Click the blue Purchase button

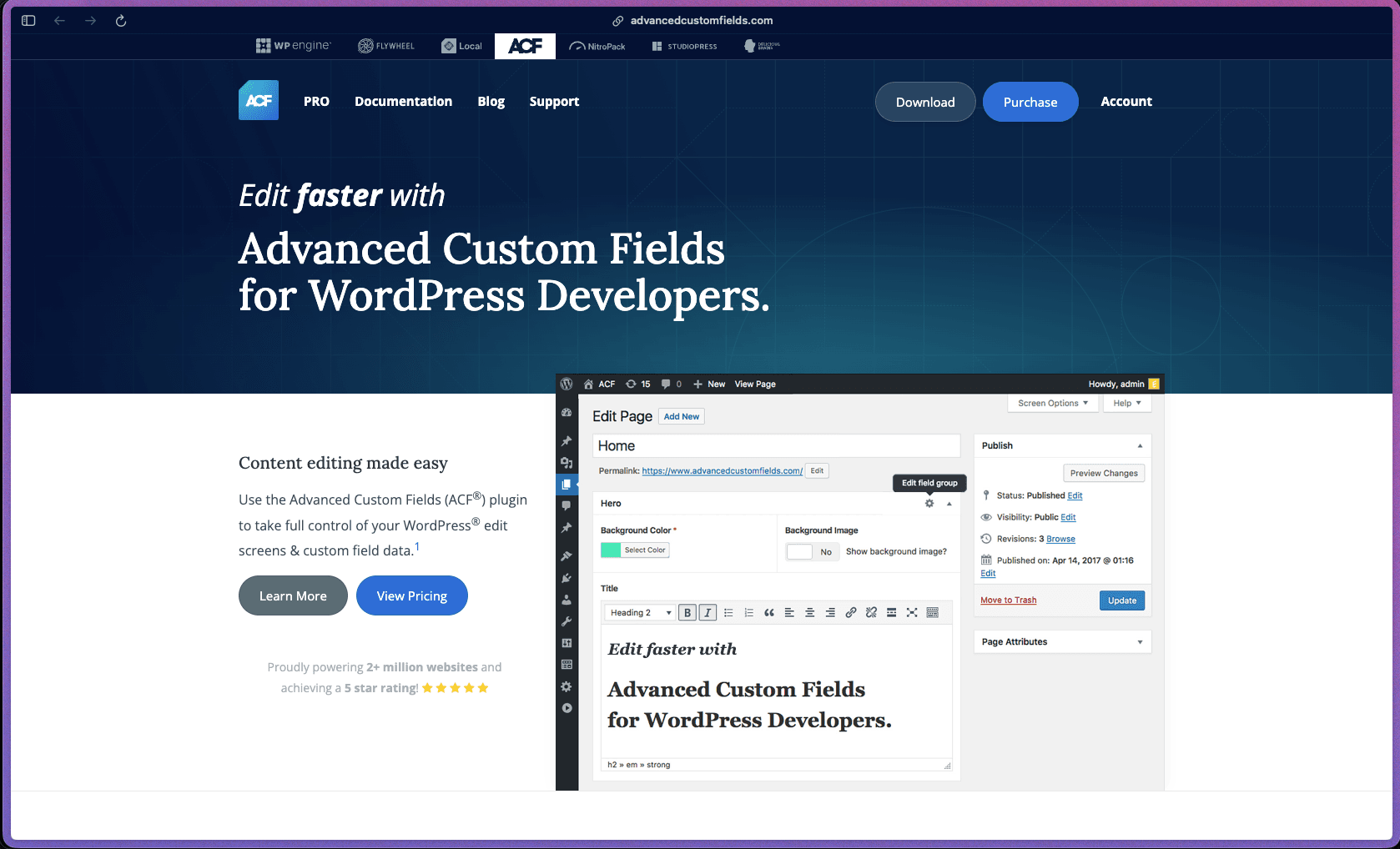(x=1030, y=102)
